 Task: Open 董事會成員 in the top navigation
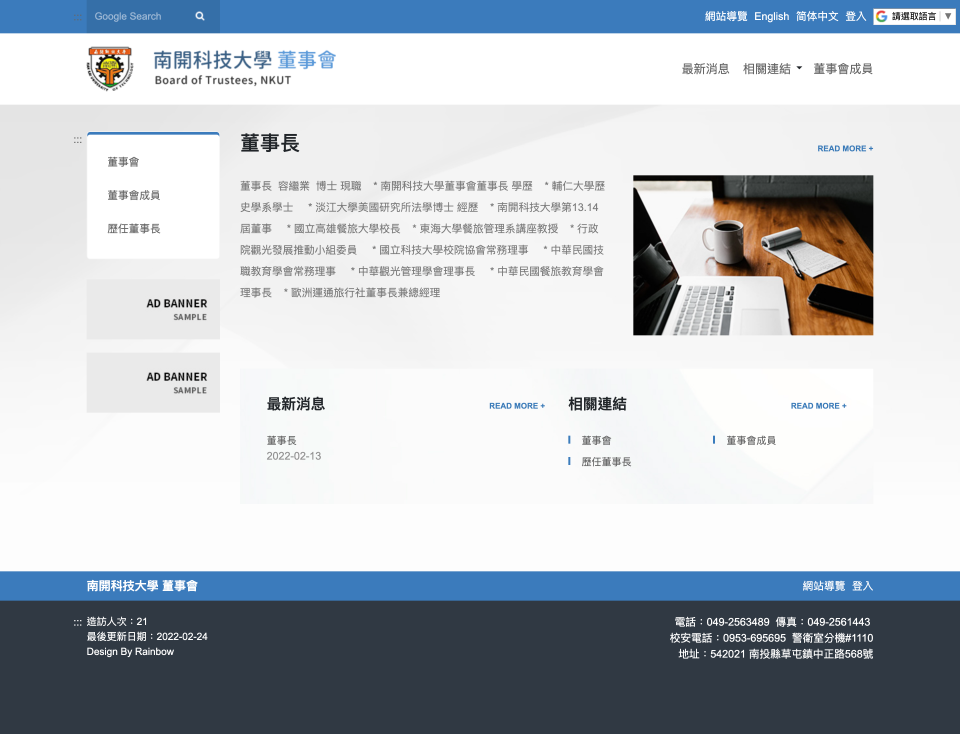pyautogui.click(x=842, y=69)
